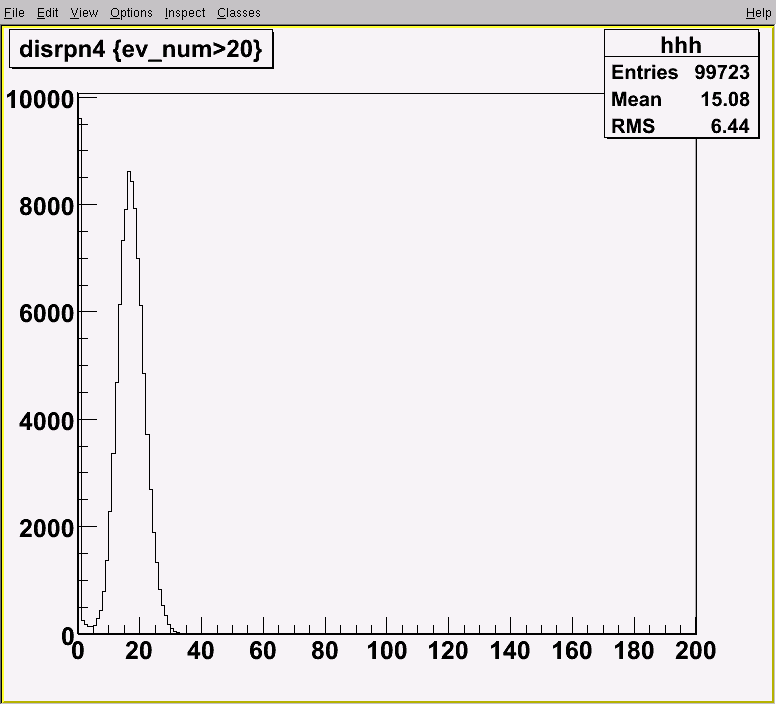
Task: Click the x-axis label 80
Action: click(325, 651)
